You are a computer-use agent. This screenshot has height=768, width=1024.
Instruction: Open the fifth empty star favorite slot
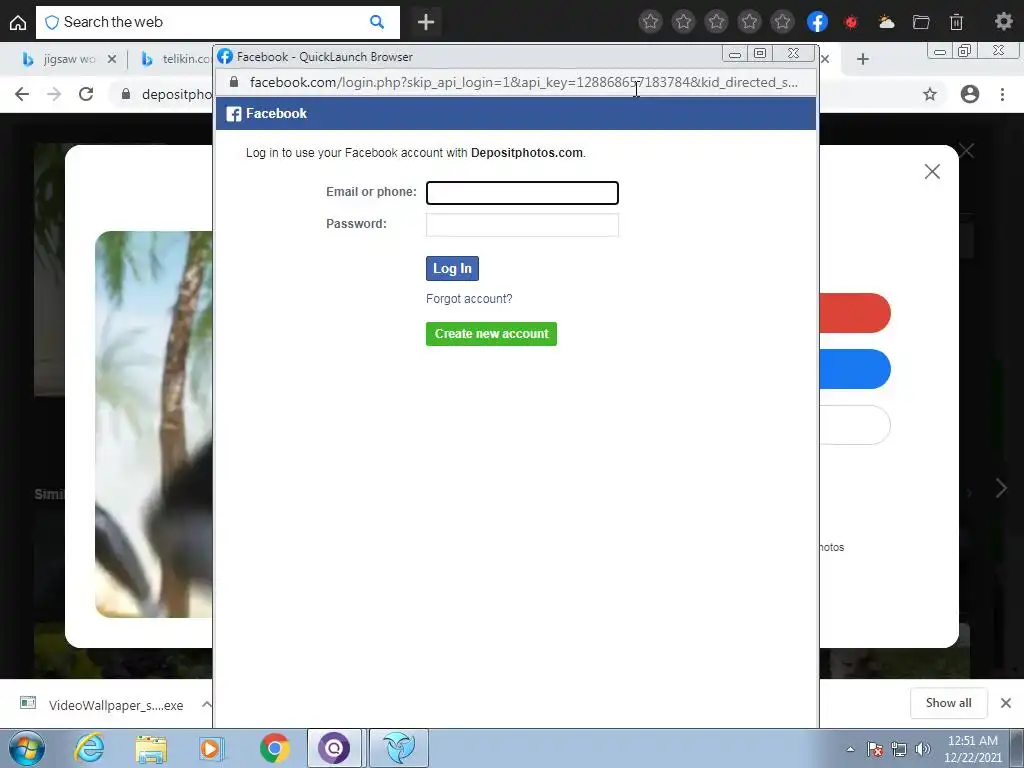[x=782, y=22]
